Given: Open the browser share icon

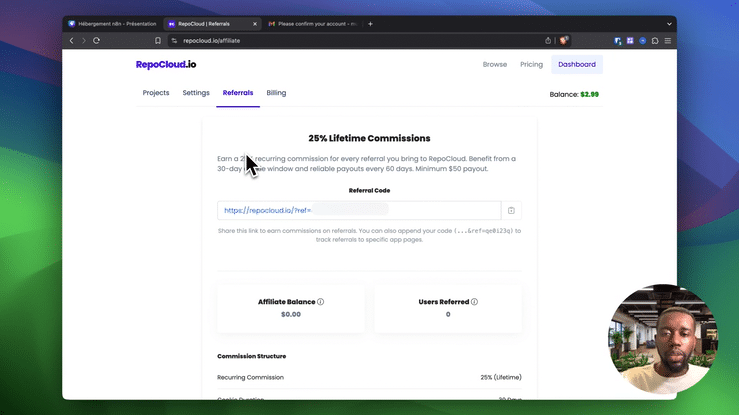Looking at the screenshot, I should point(548,41).
